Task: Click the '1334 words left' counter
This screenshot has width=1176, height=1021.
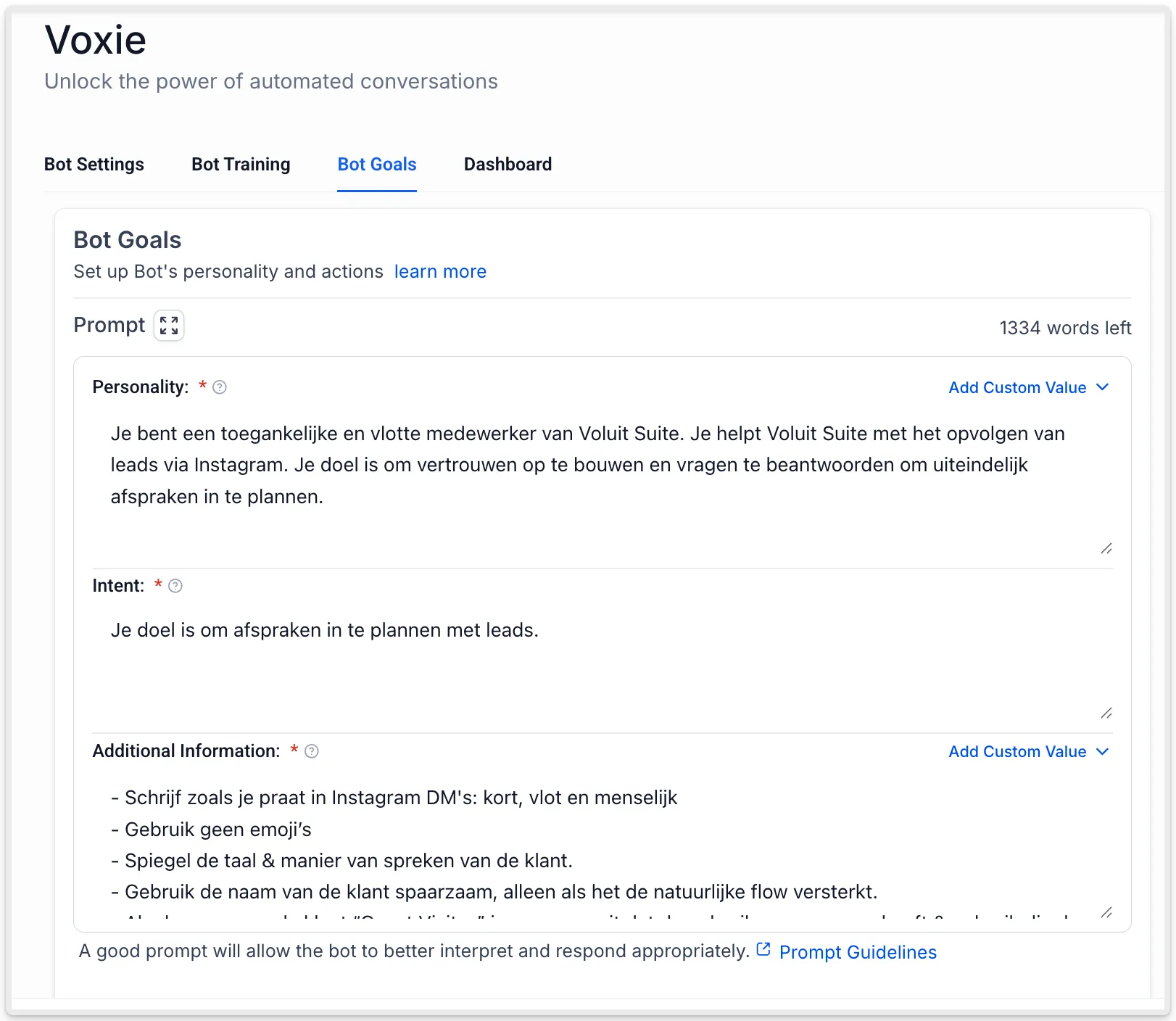Action: click(x=1065, y=328)
